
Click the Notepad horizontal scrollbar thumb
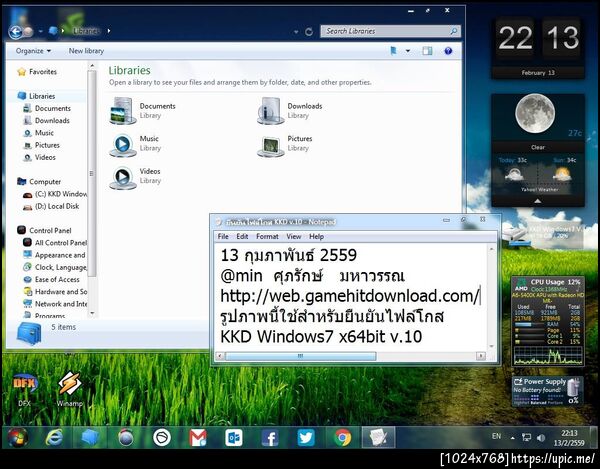coord(300,356)
